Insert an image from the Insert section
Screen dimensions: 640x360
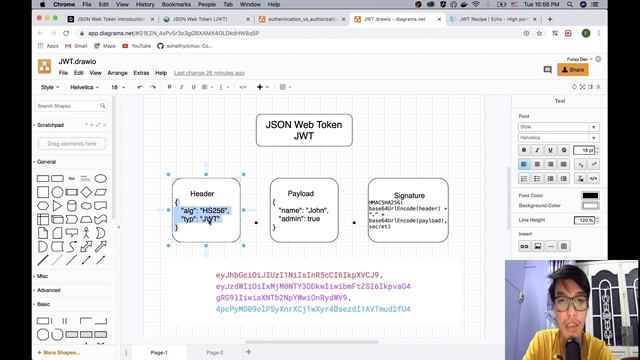(x=538, y=246)
